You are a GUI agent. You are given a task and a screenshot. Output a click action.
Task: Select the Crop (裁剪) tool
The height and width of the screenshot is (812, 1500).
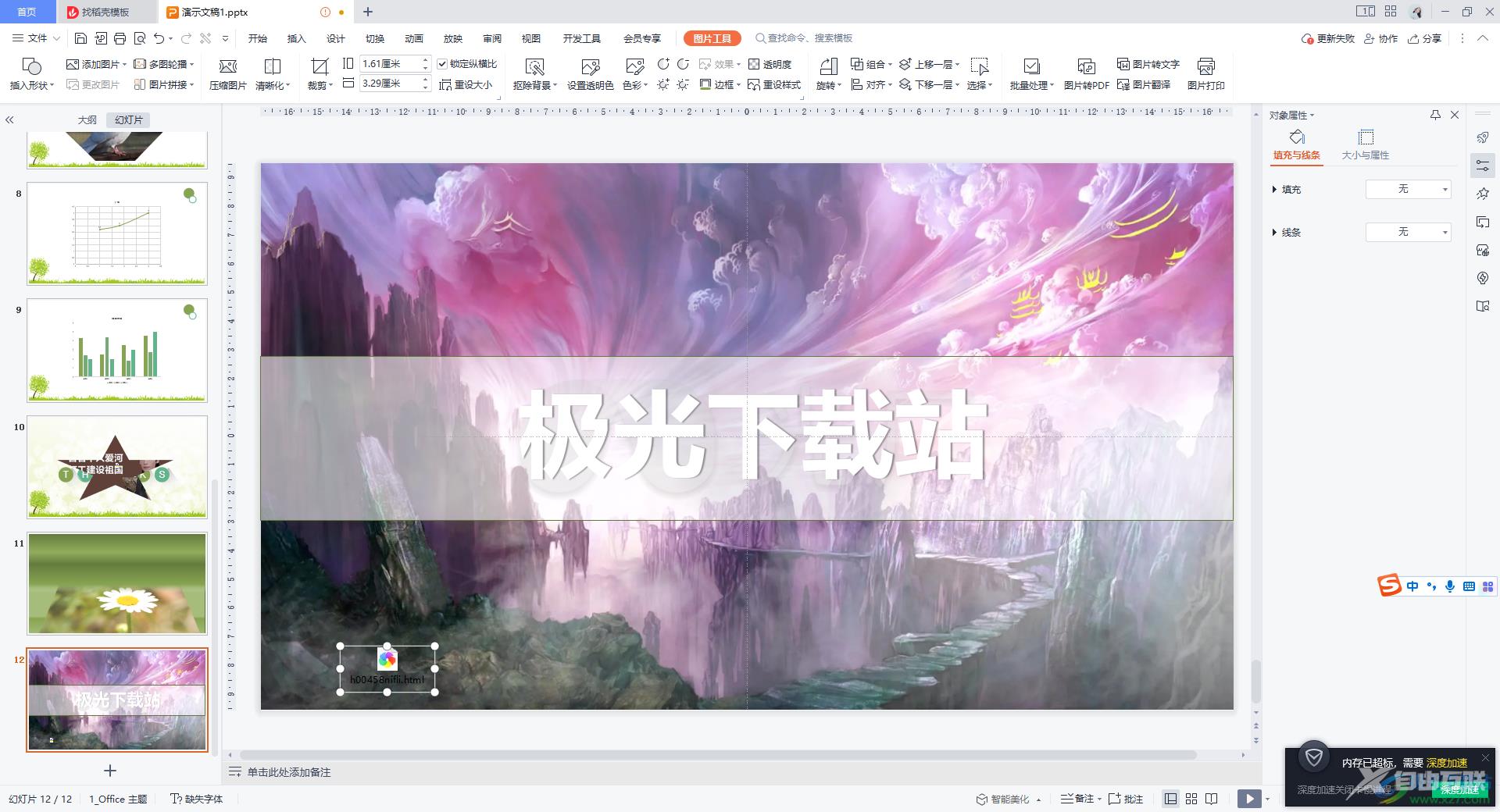coord(319,74)
